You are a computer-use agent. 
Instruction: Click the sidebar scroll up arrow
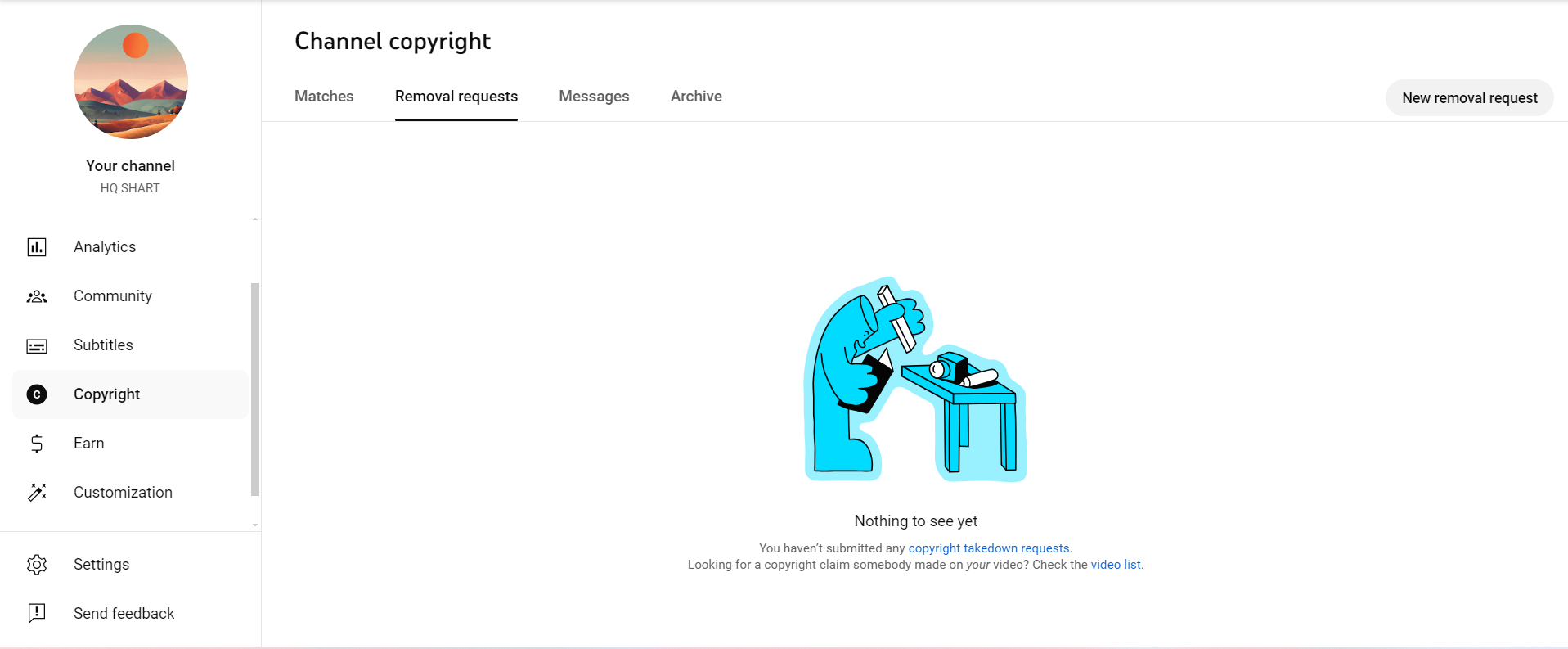255,219
